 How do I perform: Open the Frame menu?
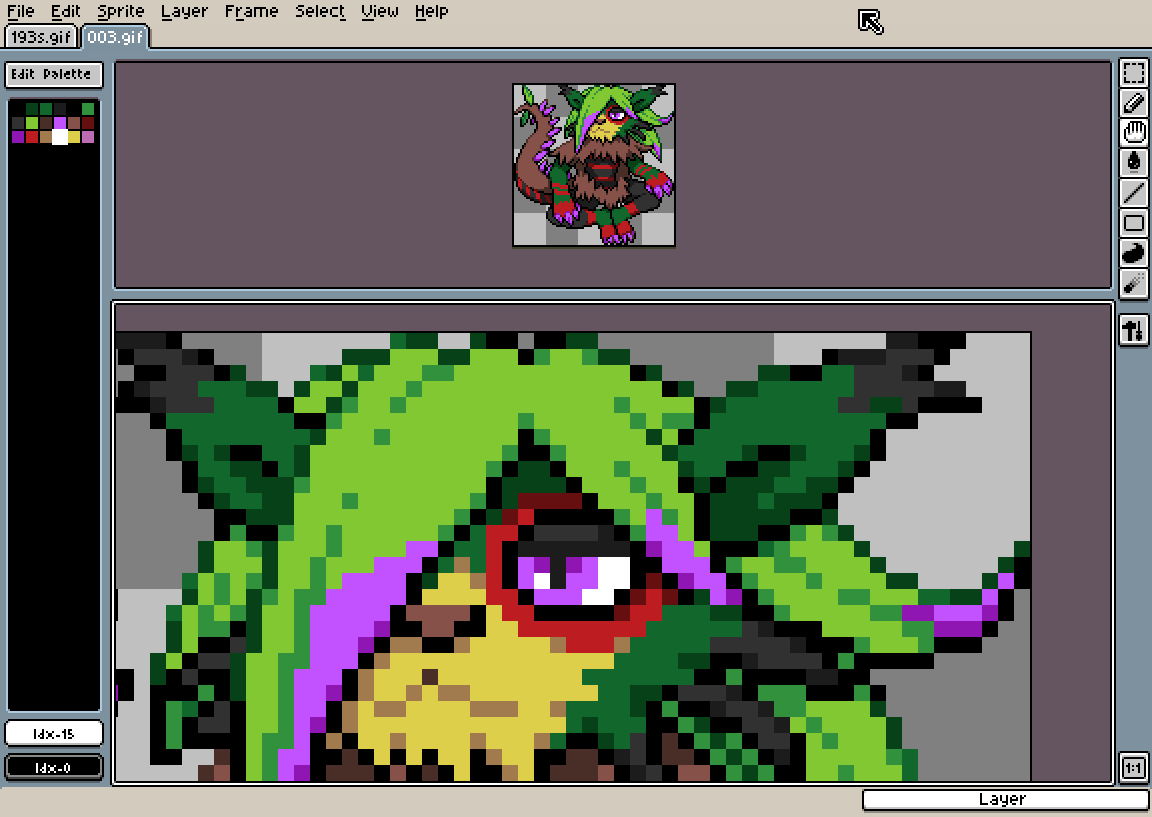pos(251,11)
